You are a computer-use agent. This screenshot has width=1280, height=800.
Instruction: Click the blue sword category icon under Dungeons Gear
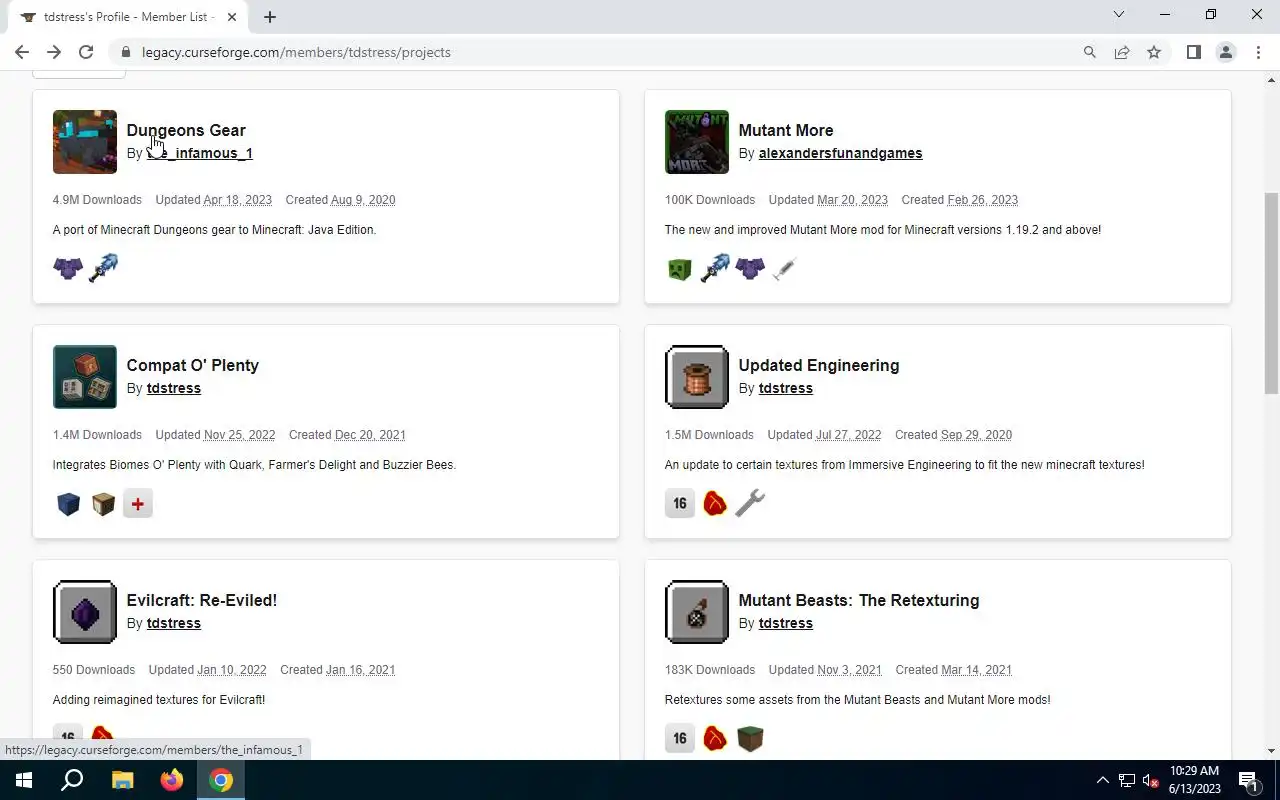(103, 268)
